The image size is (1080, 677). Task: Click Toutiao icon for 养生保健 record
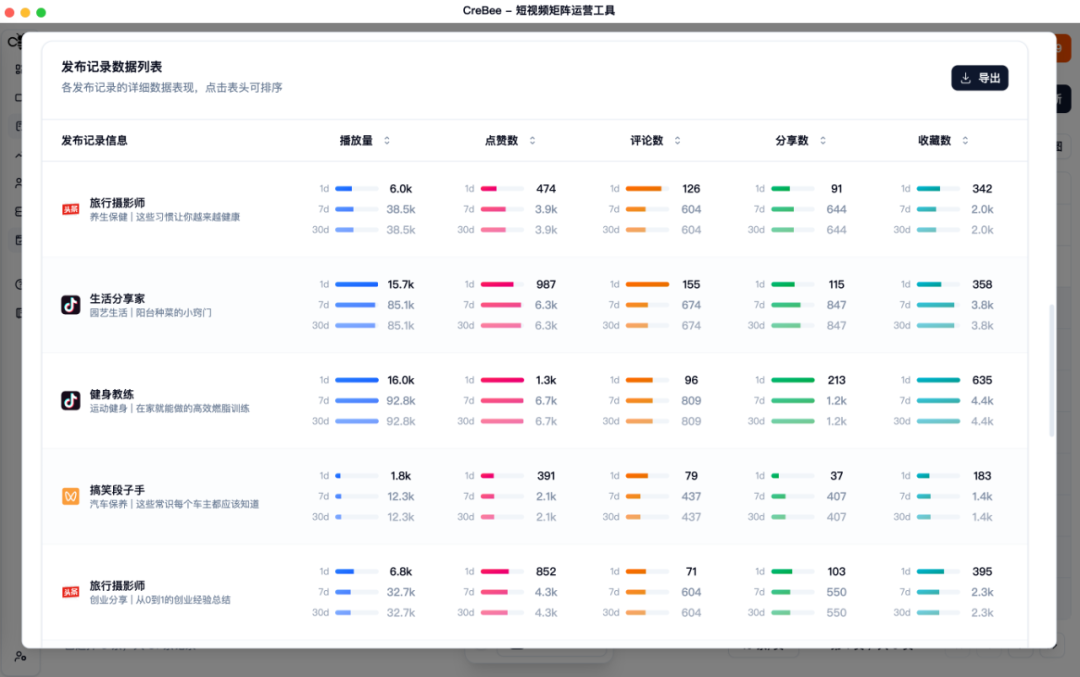(x=71, y=209)
